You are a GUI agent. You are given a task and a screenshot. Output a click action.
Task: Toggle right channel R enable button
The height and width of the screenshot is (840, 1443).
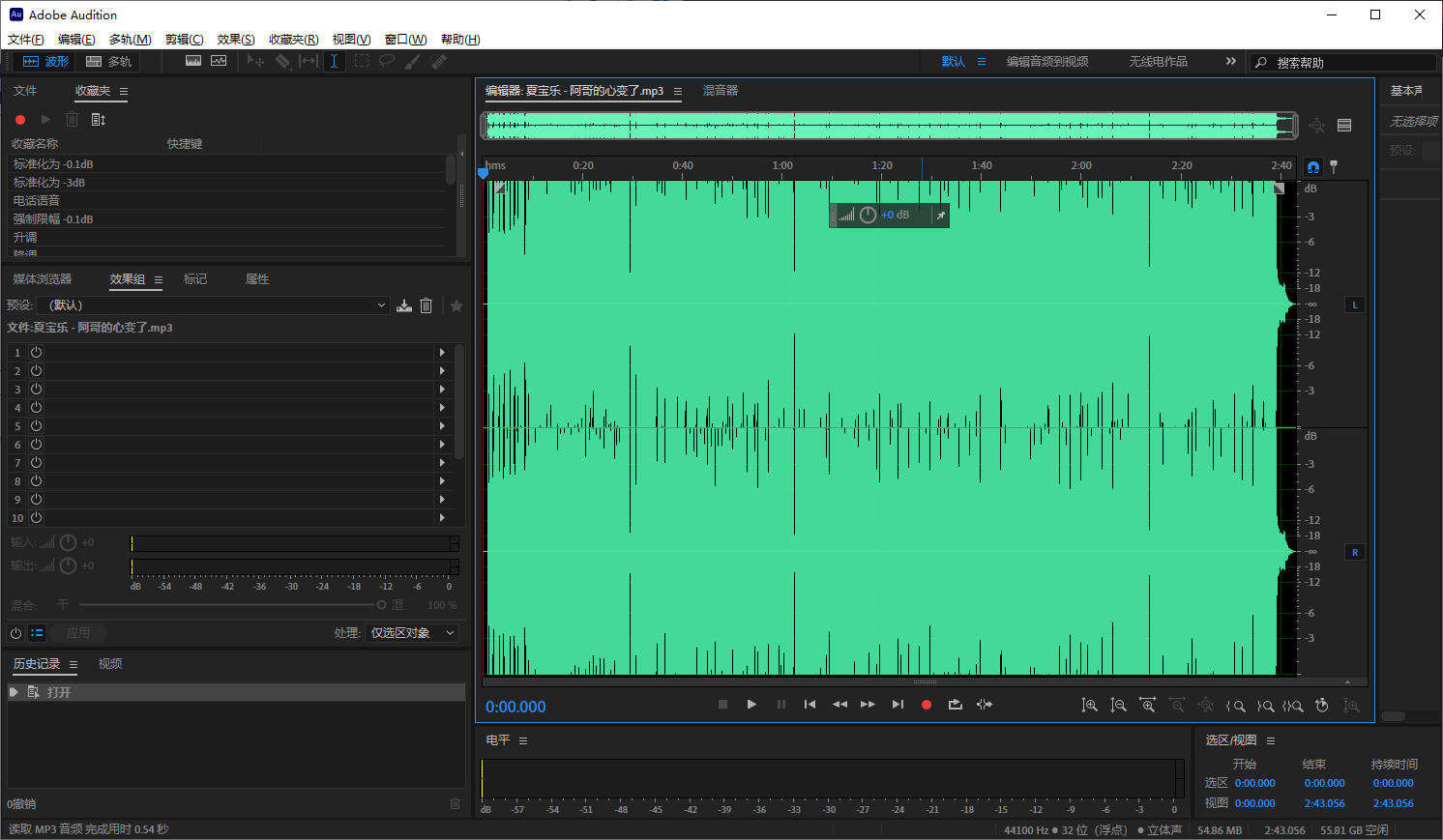1355,552
